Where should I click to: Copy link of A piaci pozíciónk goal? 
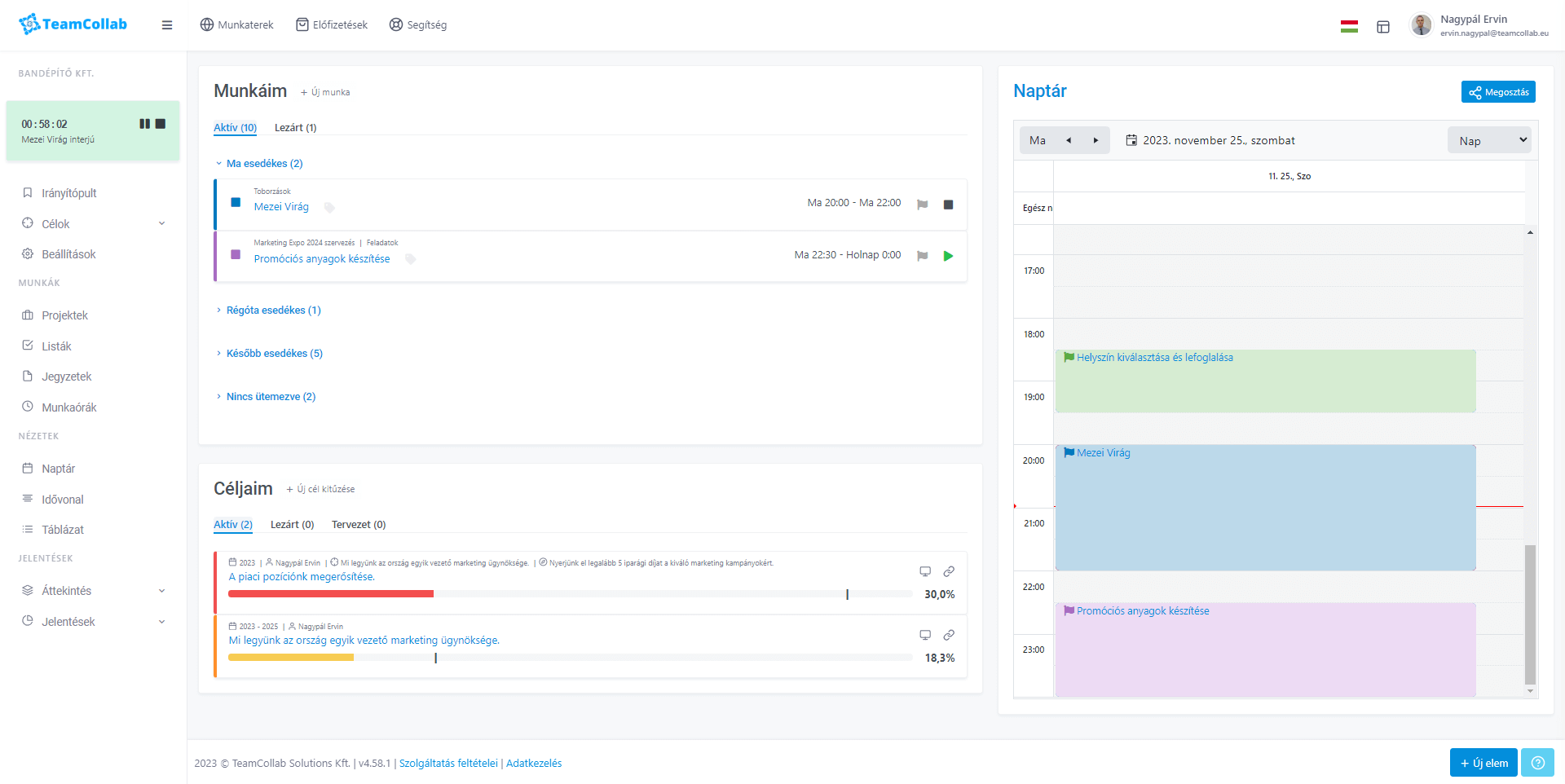tap(949, 571)
